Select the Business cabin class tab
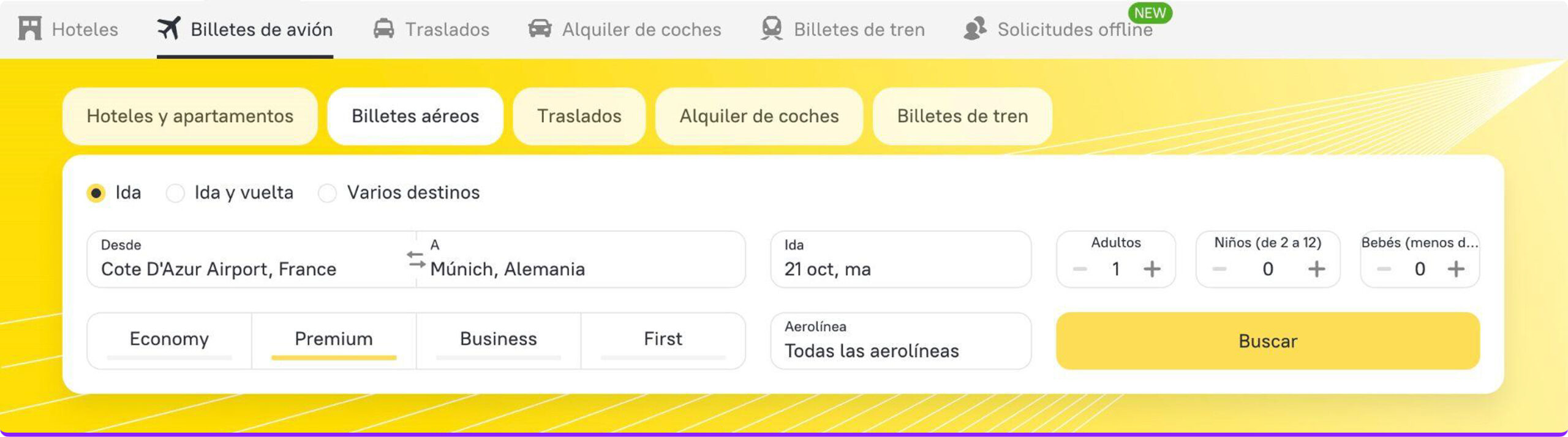Screen dimensions: 1568x437 coord(498,340)
